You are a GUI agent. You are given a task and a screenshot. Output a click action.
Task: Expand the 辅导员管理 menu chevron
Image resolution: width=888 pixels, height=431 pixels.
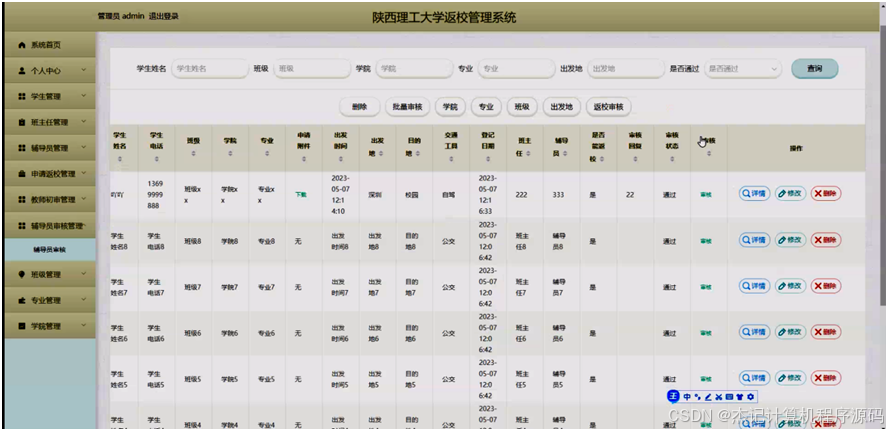(x=83, y=148)
